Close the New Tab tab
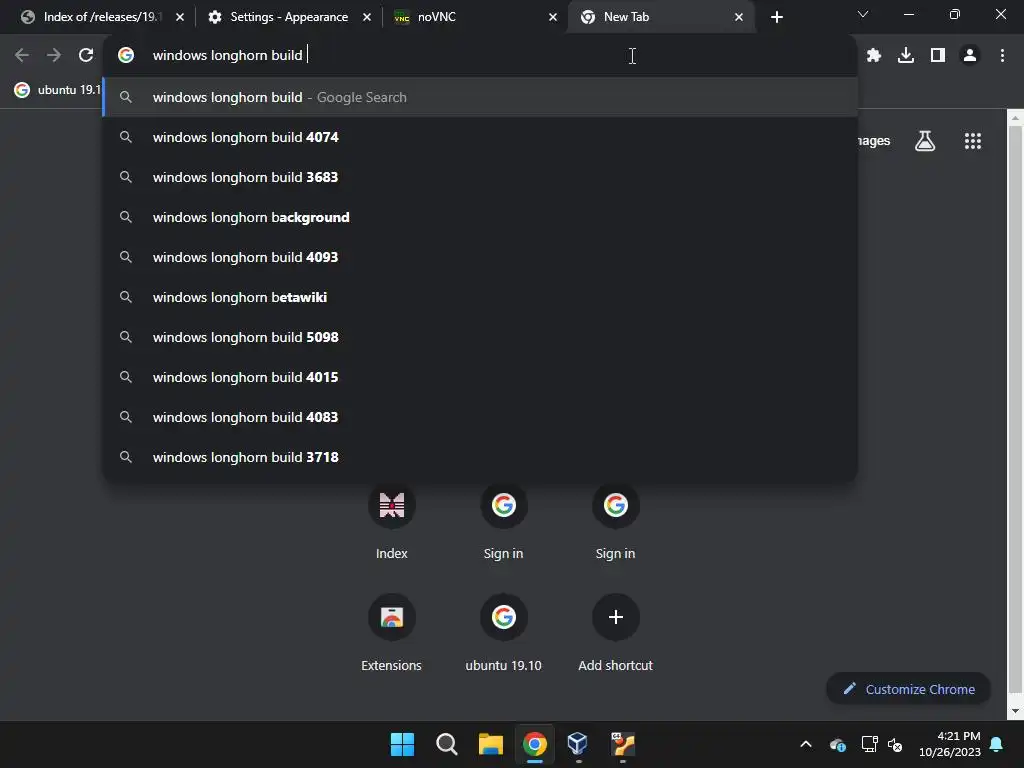The width and height of the screenshot is (1024, 768). tap(739, 17)
